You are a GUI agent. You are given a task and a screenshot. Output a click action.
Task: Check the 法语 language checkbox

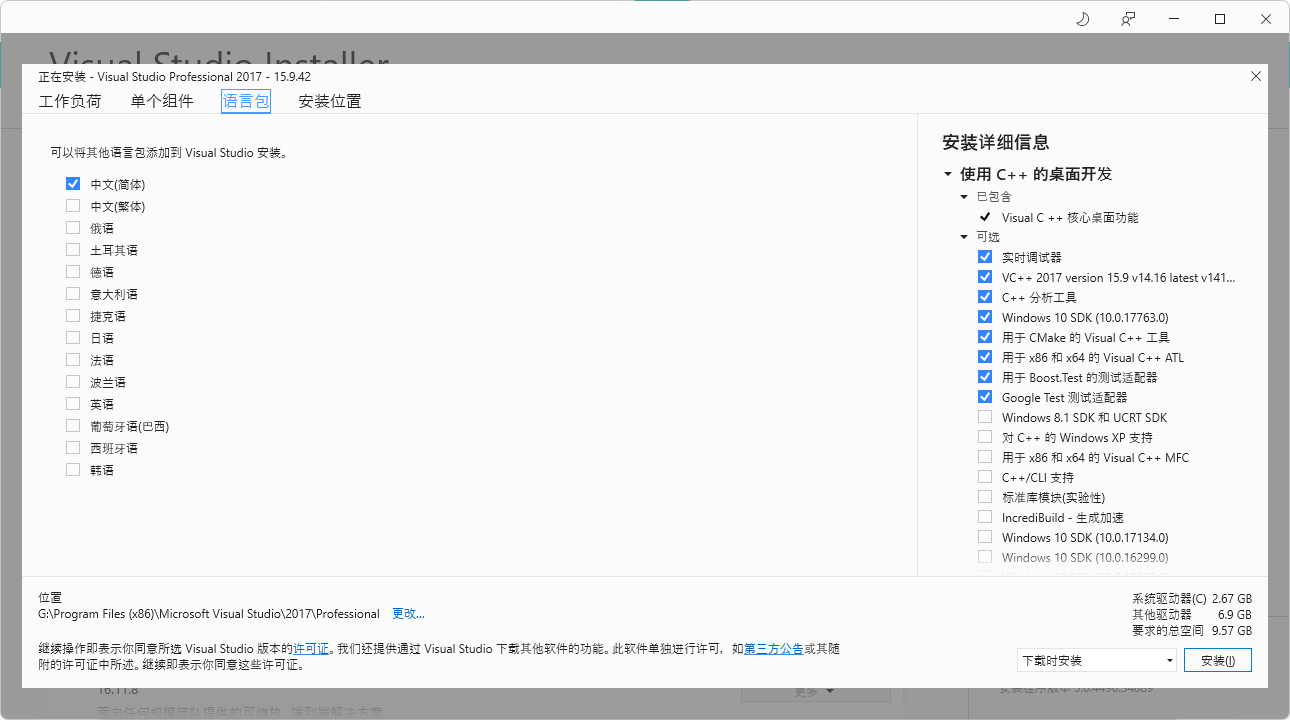73,360
